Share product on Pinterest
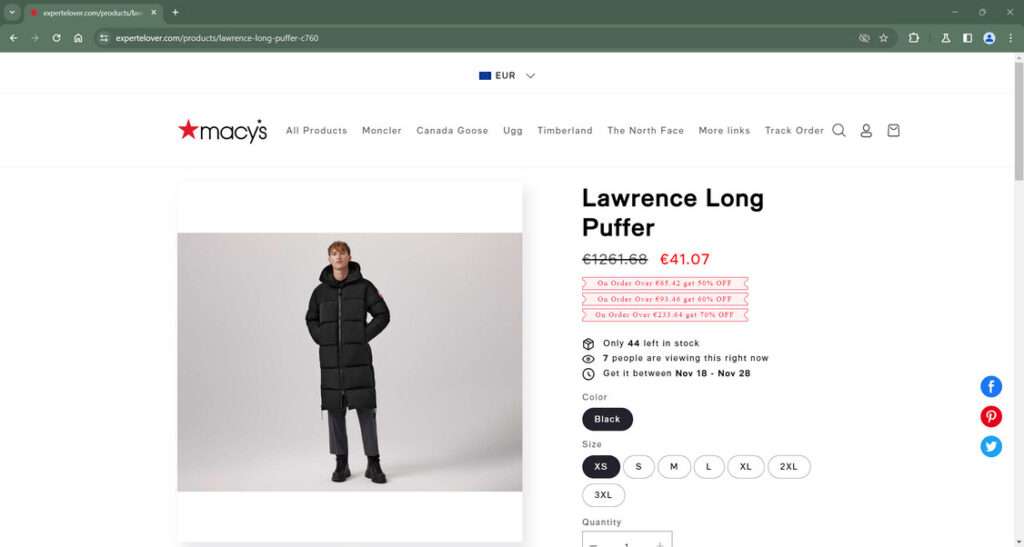Image resolution: width=1024 pixels, height=547 pixels. [x=991, y=417]
